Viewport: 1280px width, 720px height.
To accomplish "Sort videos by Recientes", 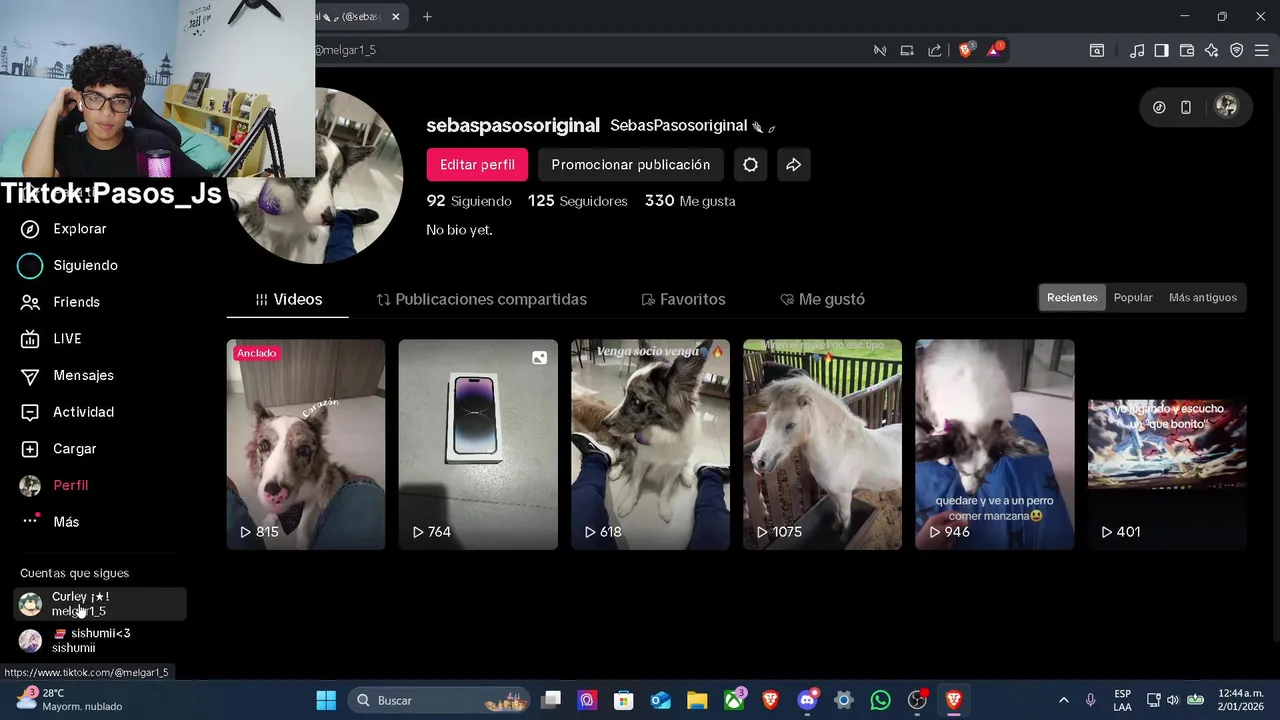I will point(1072,298).
